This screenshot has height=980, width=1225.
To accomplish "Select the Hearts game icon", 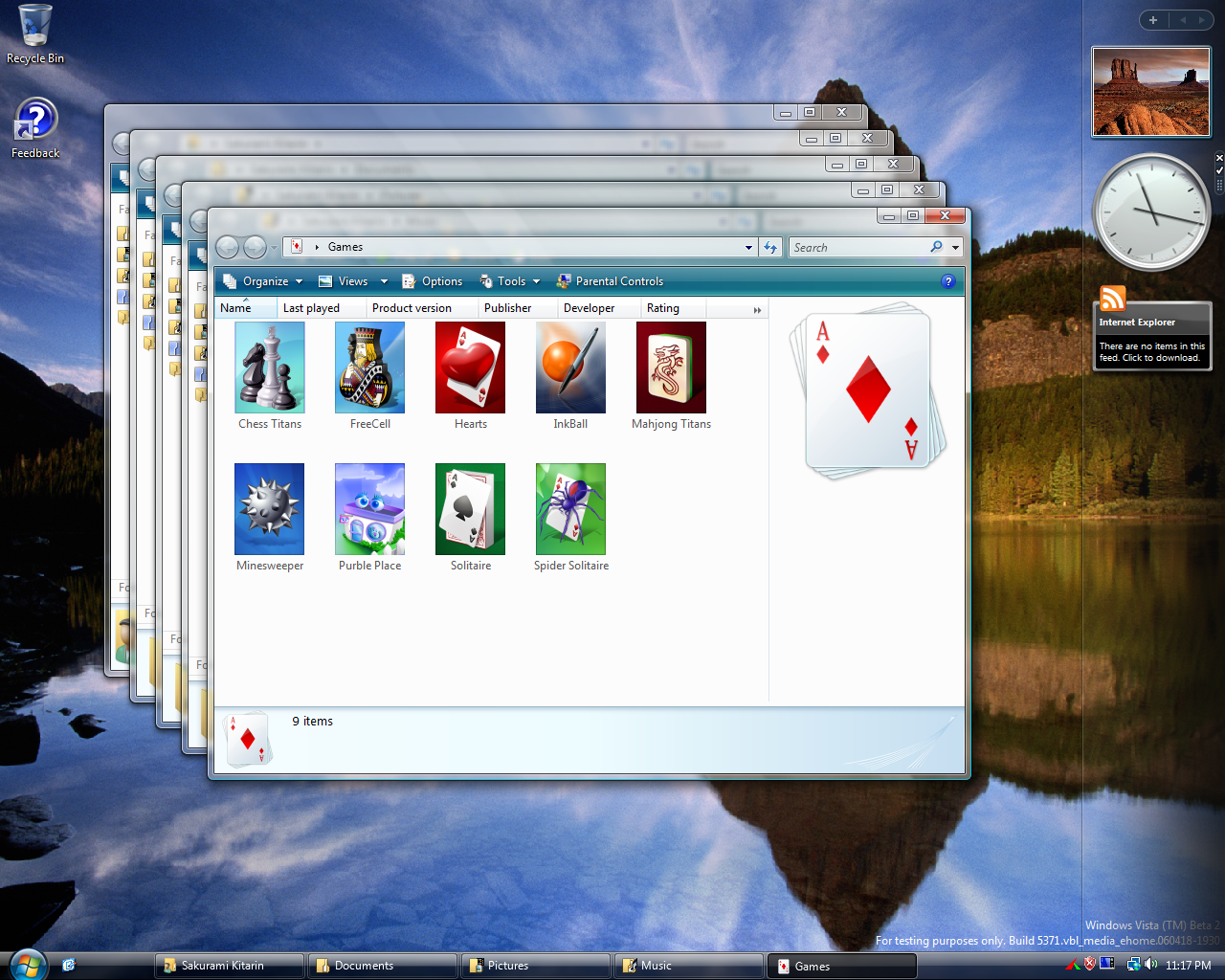I will coord(470,367).
